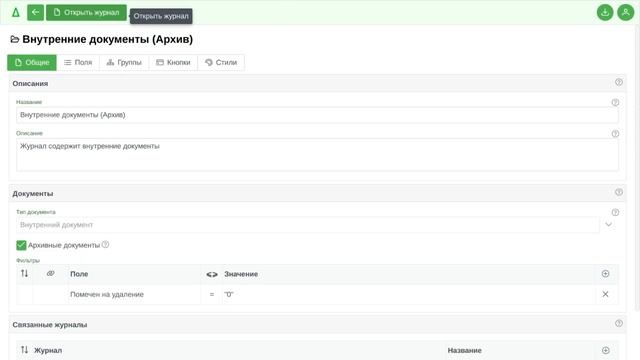Viewport: 640px width, 360px height.
Task: Click the "0" filter value cell
Action: point(409,294)
